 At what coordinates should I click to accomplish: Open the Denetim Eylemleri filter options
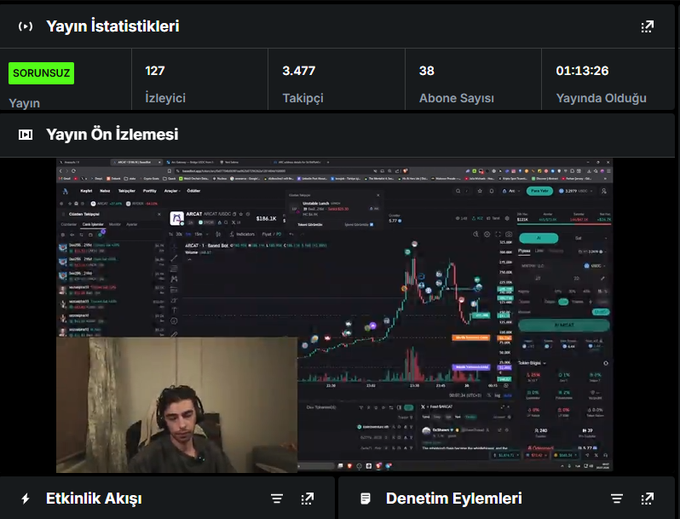(617, 499)
